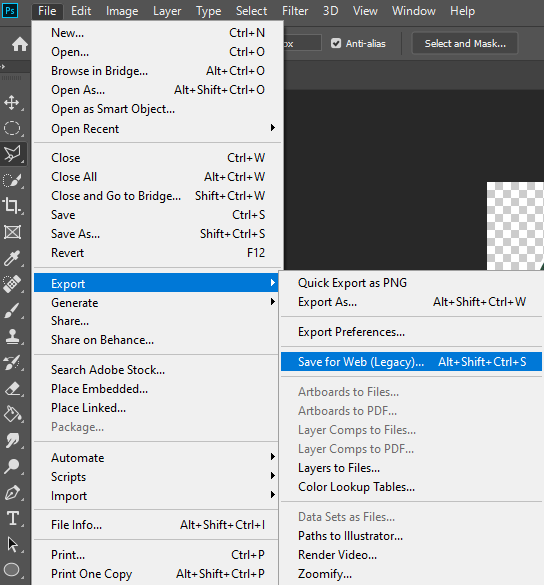
Task: Select the Paint Bucket tool
Action: (x=12, y=414)
